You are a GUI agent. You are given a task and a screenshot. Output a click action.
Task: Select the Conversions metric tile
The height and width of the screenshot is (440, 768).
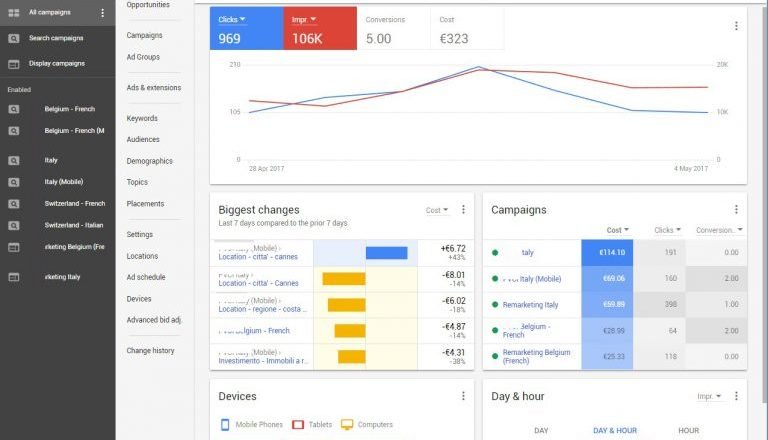point(394,28)
